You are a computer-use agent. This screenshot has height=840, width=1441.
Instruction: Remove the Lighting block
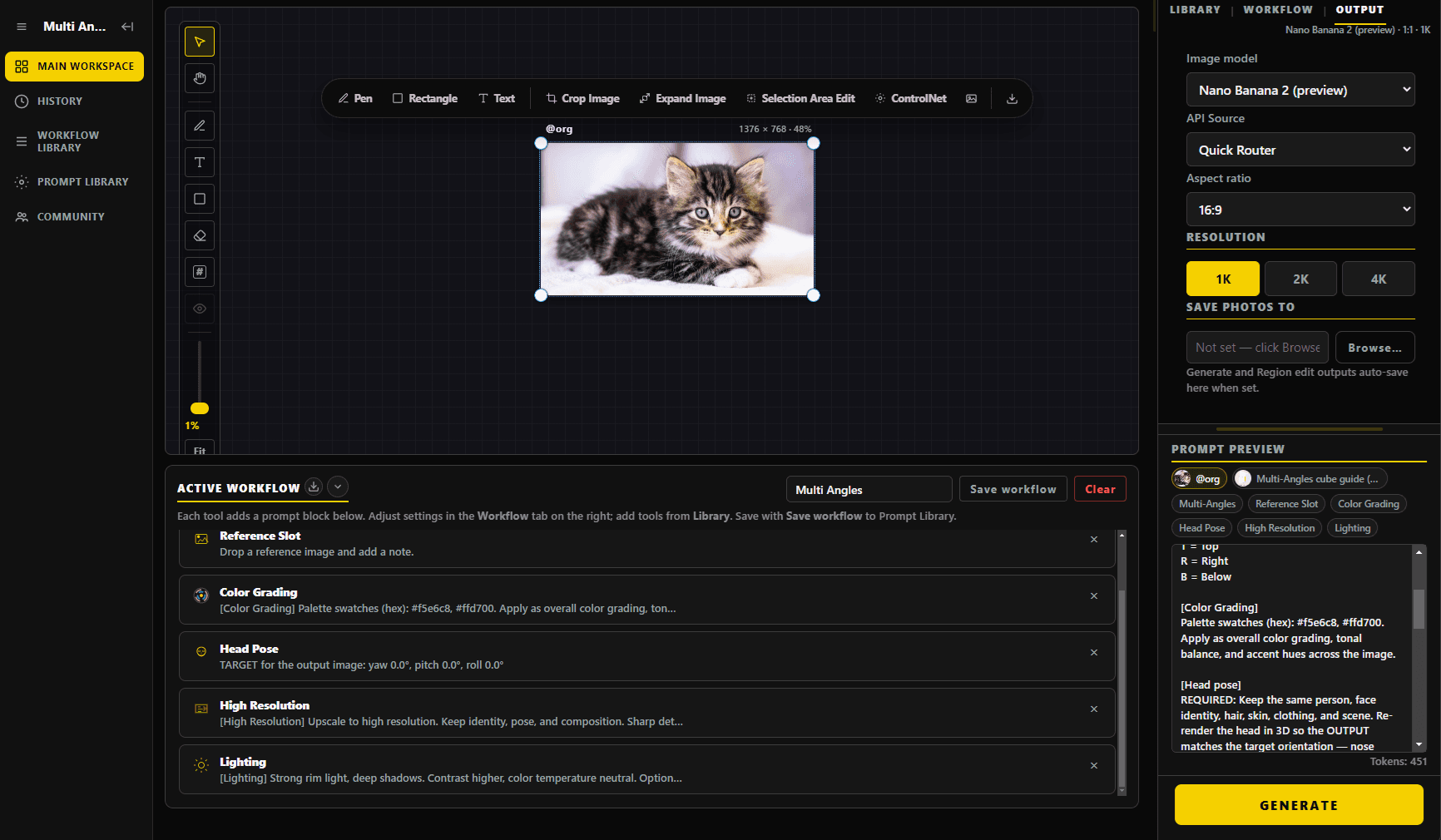[x=1094, y=766]
